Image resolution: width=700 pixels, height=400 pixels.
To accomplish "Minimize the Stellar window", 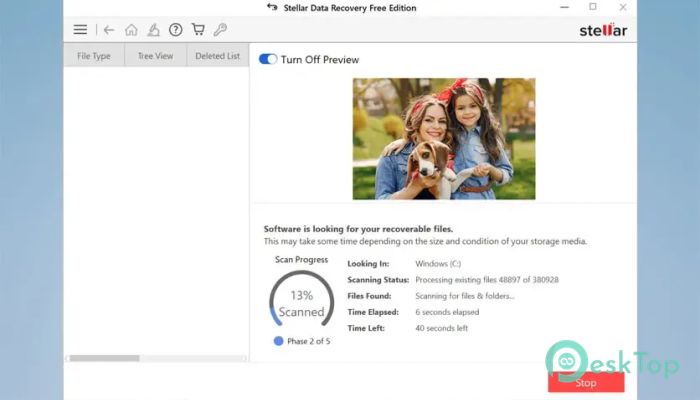I will pos(565,7).
